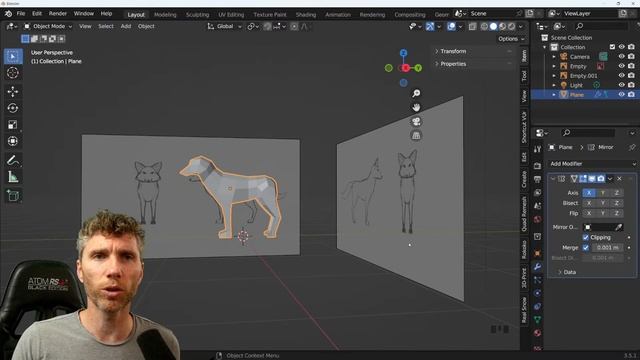Toggle Plane render visibility camera icon
This screenshot has width=640, height=360.
(x=631, y=94)
